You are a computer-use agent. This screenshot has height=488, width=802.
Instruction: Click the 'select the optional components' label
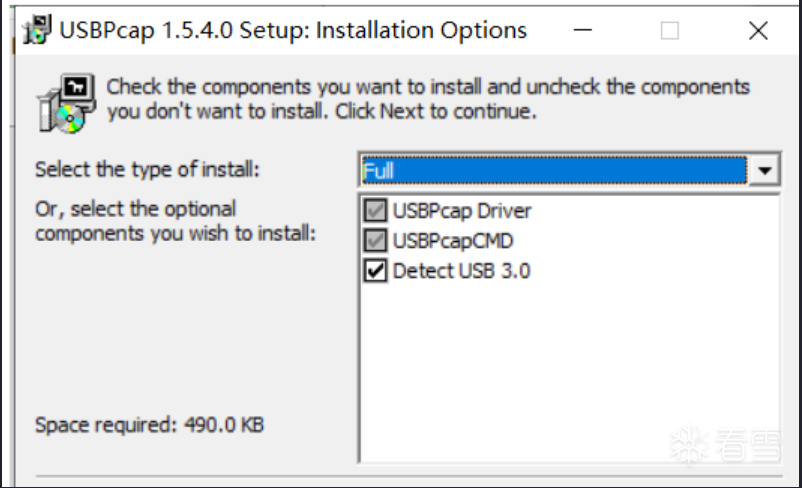175,221
